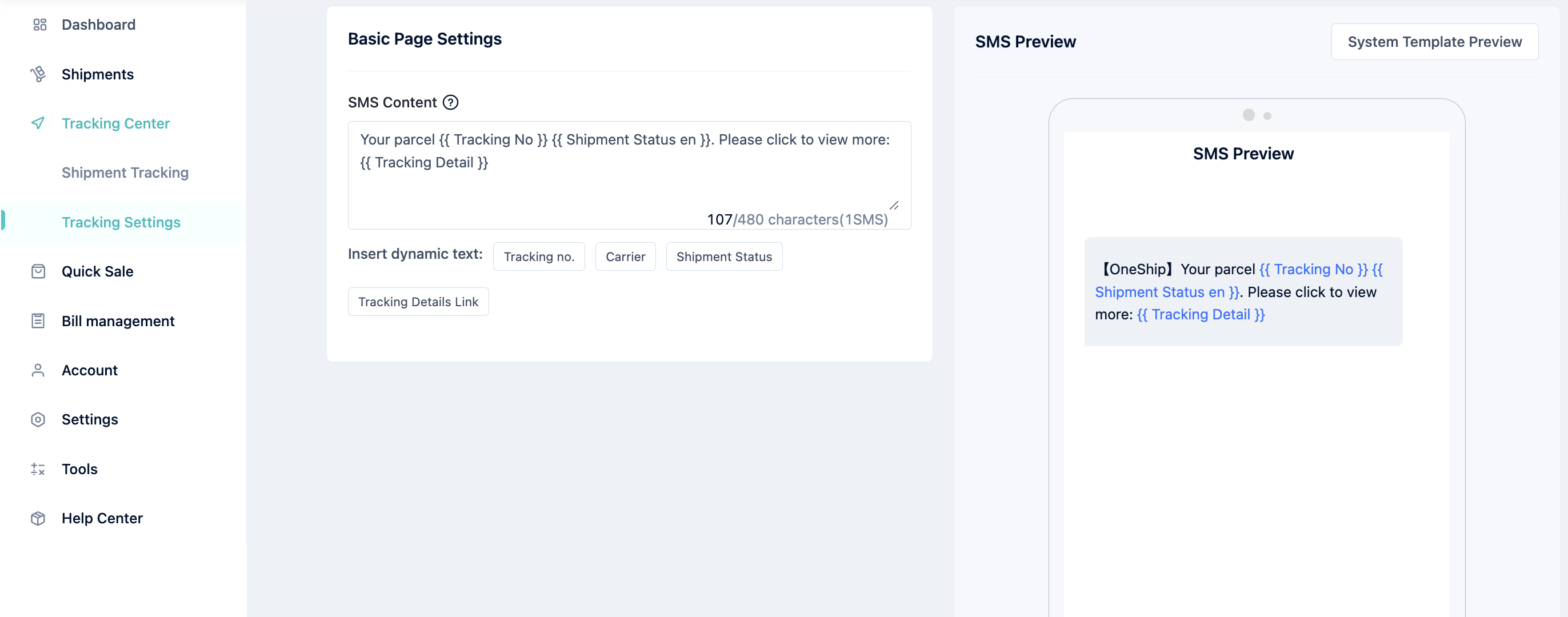Click the Settings hexagon gear icon

click(x=38, y=420)
